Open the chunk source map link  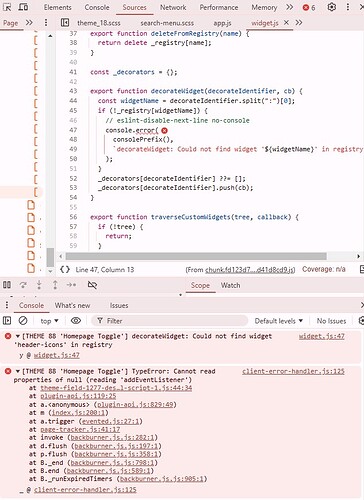click(x=250, y=270)
